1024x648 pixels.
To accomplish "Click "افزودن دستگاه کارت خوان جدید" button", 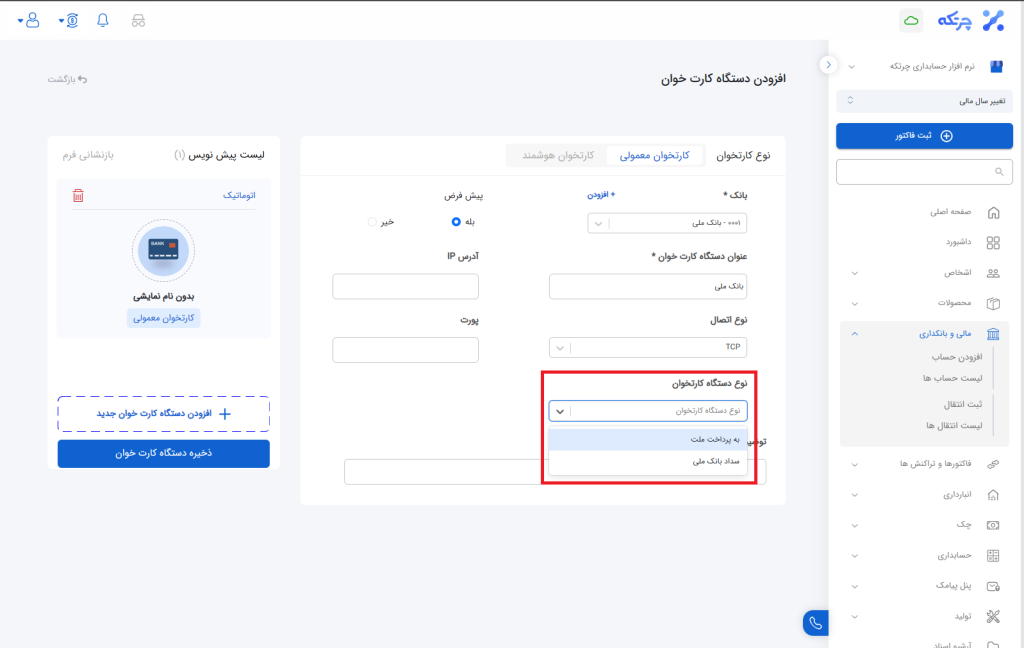I will pyautogui.click(x=163, y=413).
